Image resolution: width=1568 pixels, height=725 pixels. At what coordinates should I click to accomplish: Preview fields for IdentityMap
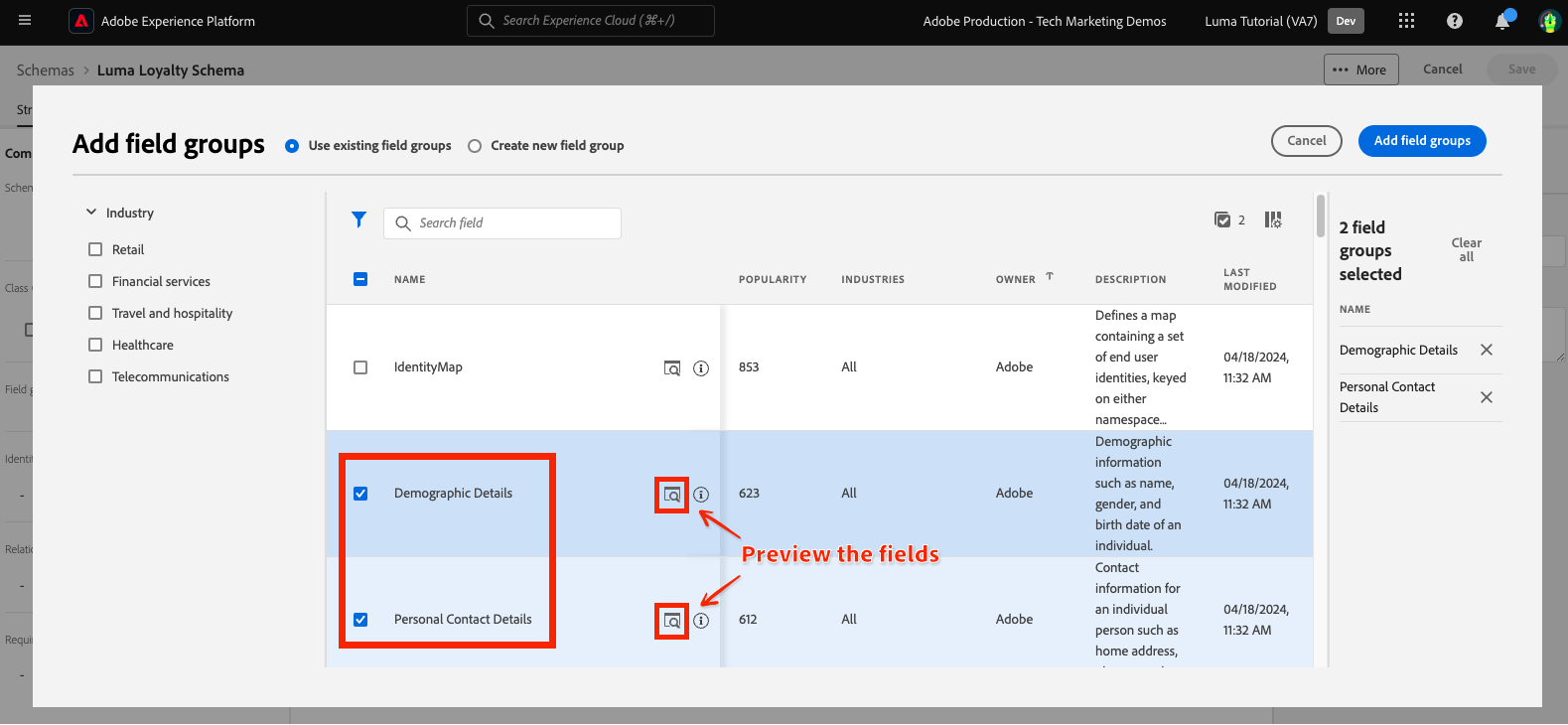672,368
